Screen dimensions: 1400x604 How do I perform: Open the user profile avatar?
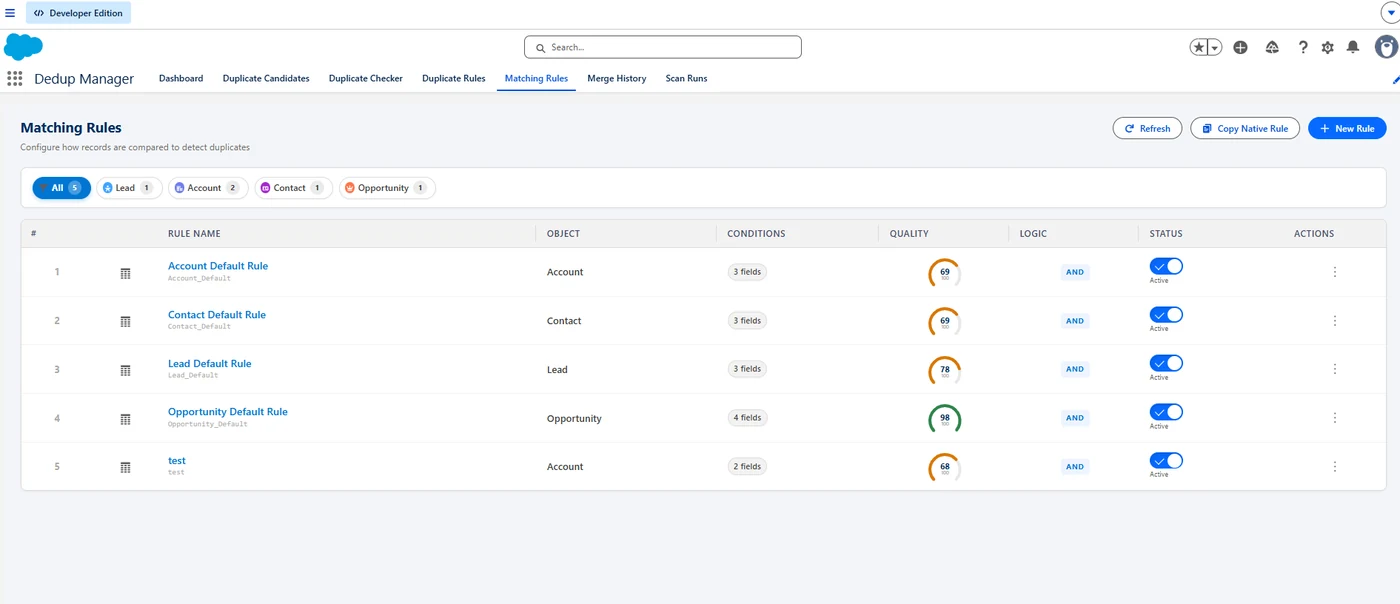tap(1386, 47)
